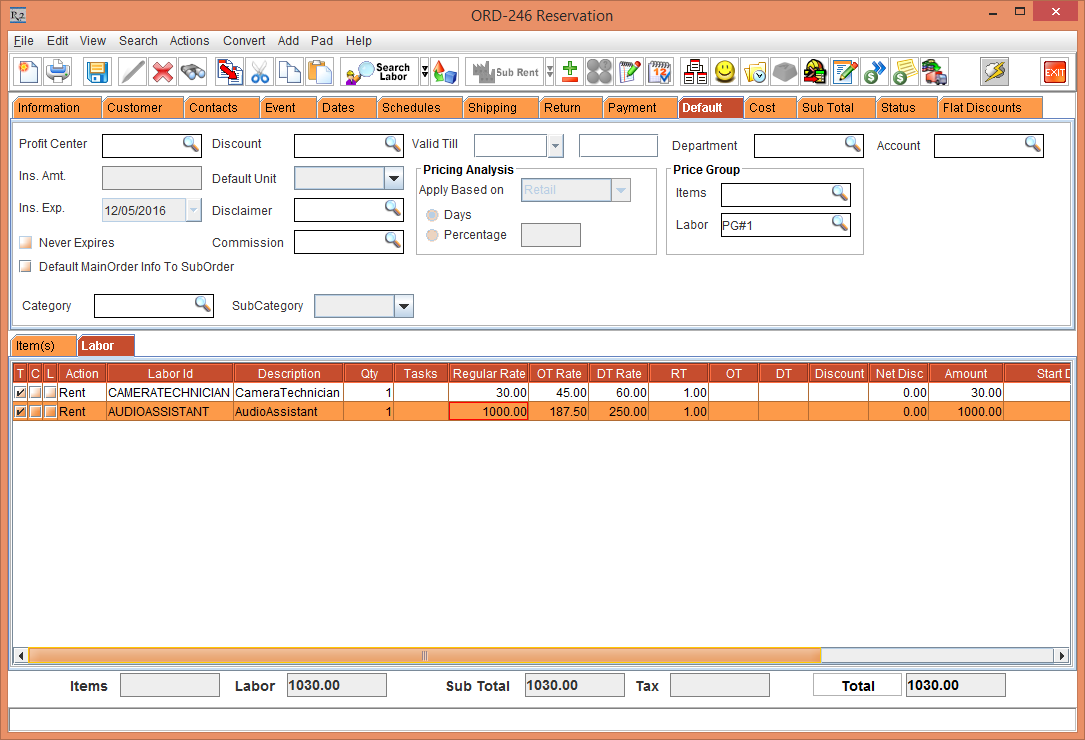The width and height of the screenshot is (1085, 740).
Task: Expand the Default Unit dropdown
Action: tap(393, 179)
